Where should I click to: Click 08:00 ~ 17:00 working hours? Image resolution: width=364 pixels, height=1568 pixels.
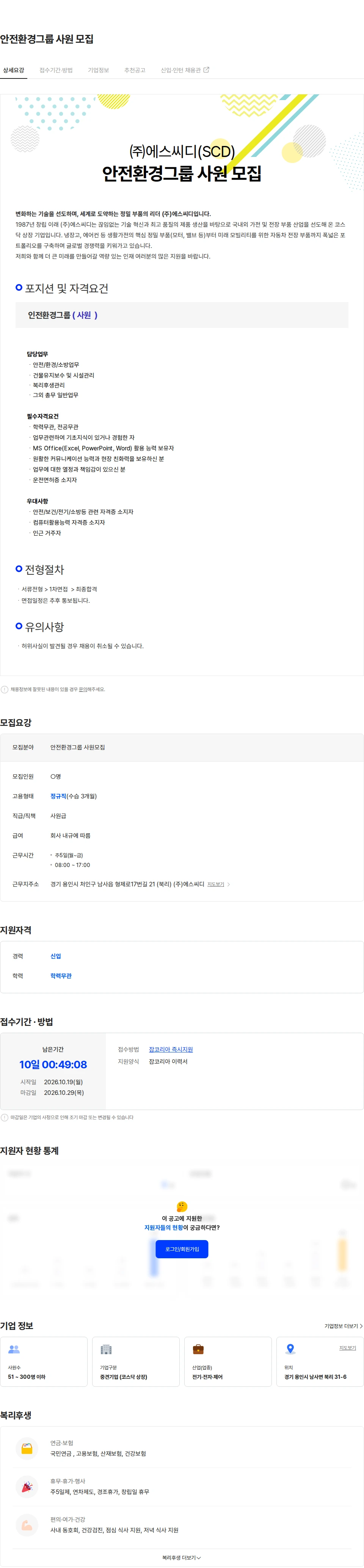pyautogui.click(x=72, y=864)
